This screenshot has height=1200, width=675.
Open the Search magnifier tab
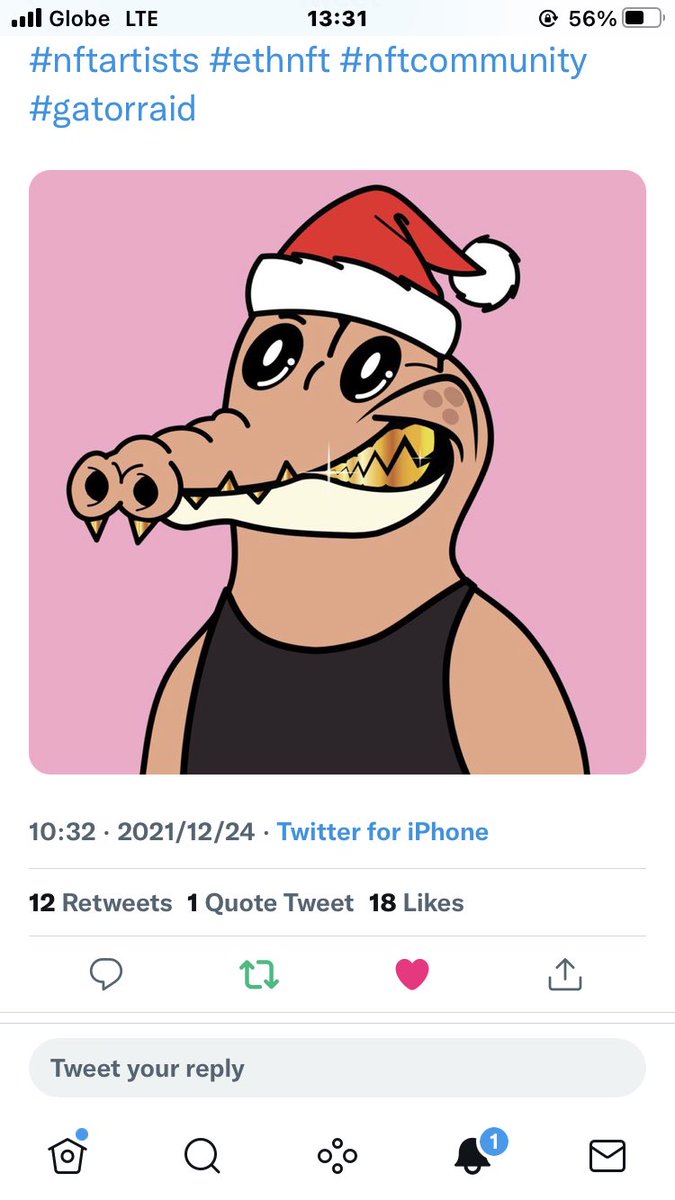(202, 1156)
